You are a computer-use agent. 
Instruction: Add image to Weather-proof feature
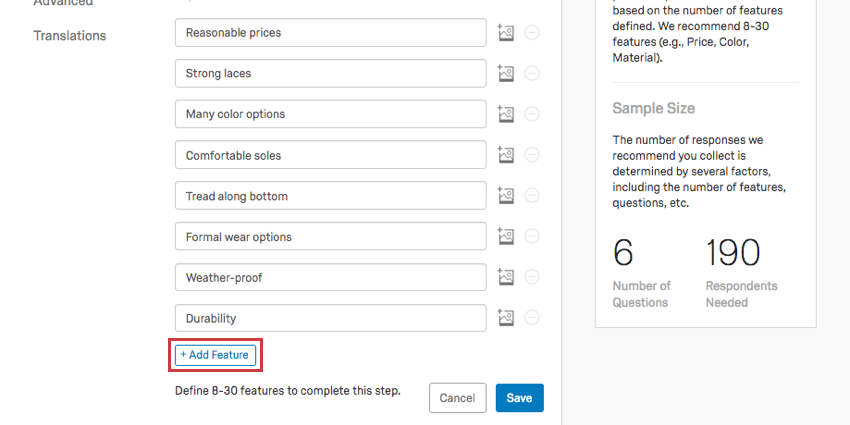pyautogui.click(x=506, y=278)
